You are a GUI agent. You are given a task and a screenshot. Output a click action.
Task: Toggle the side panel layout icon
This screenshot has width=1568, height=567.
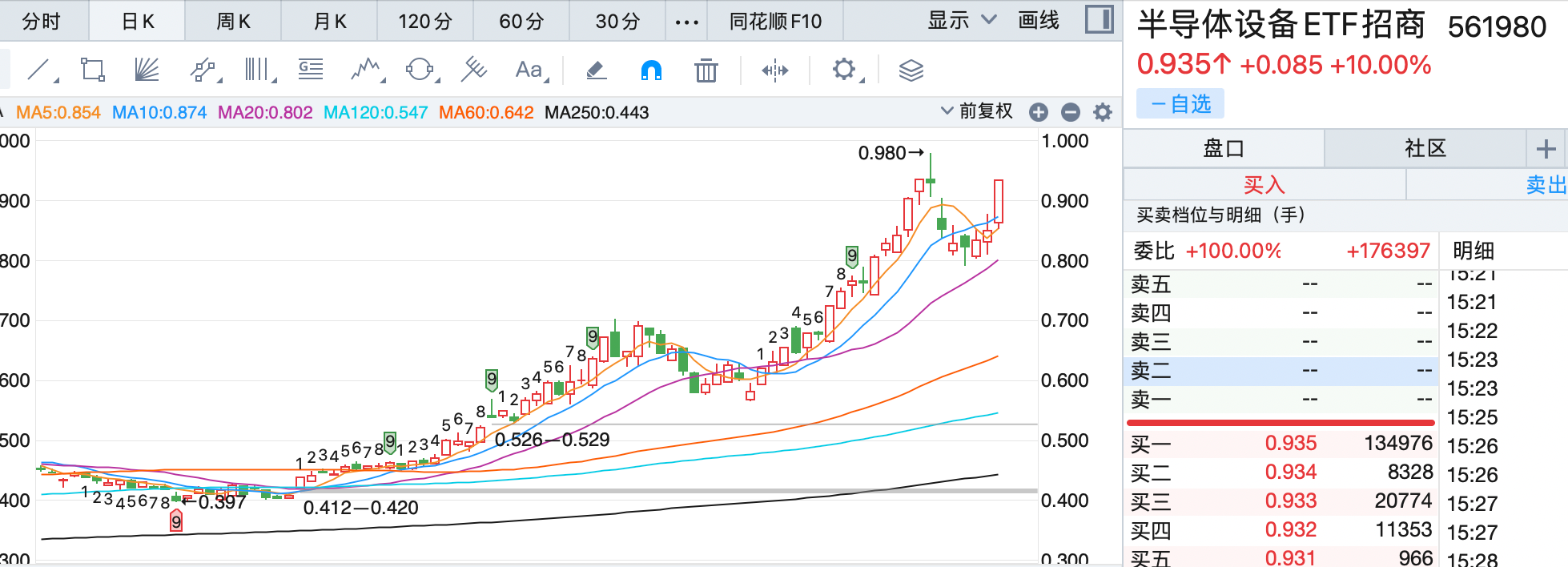point(1100,20)
